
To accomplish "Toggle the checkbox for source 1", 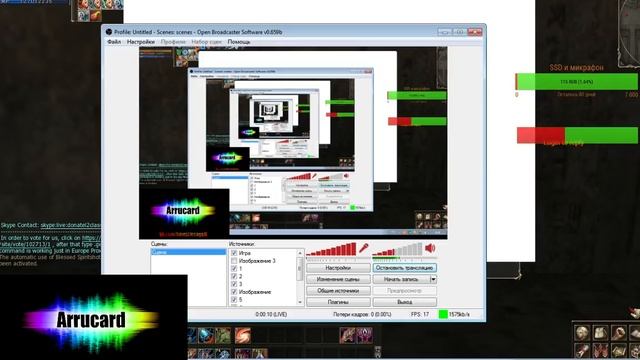I will [x=234, y=269].
